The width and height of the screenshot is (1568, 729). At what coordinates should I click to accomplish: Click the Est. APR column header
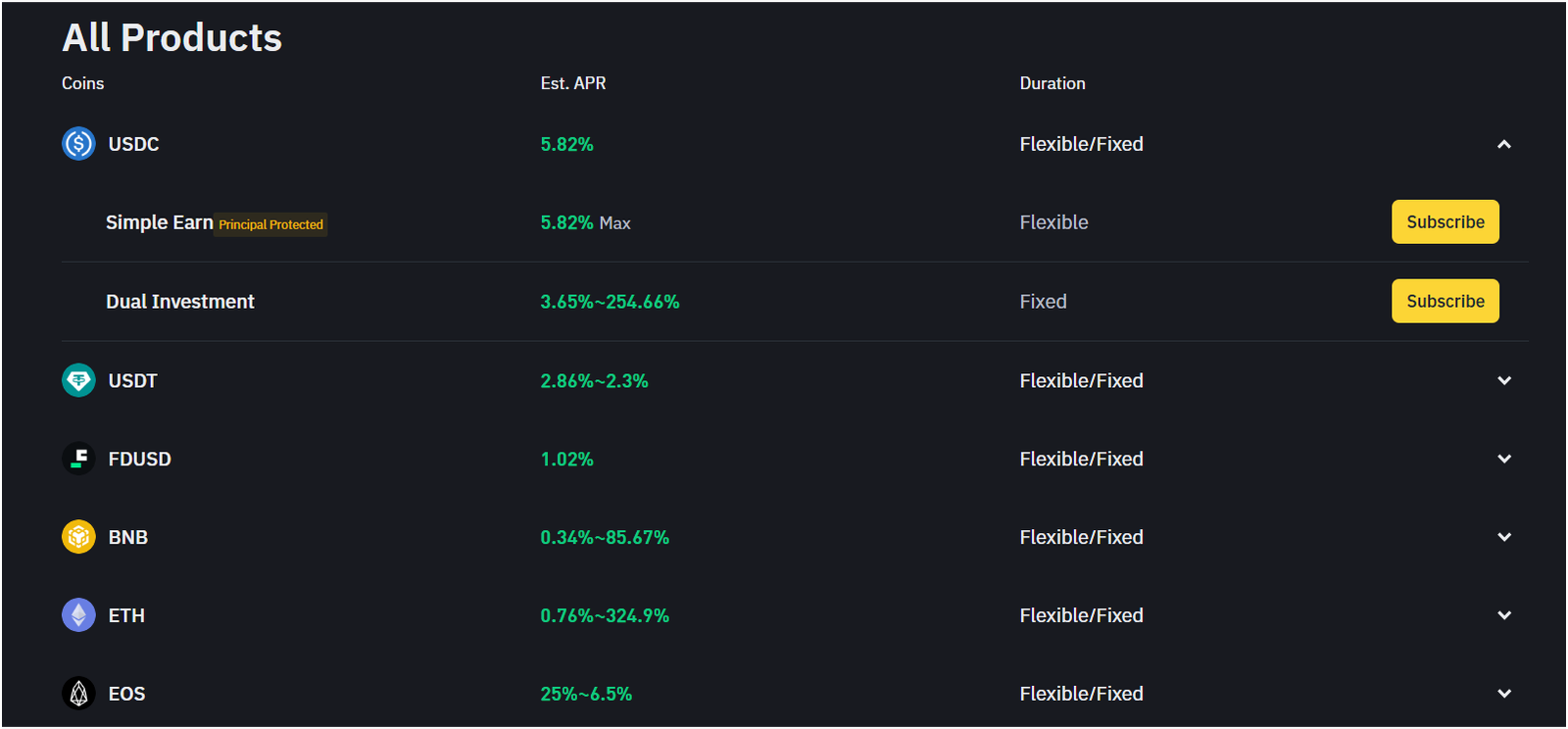(573, 83)
